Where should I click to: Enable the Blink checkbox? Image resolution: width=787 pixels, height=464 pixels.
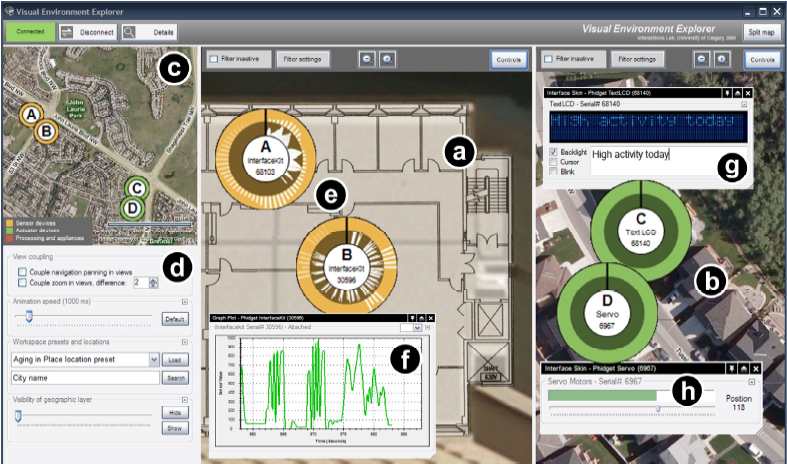(x=553, y=172)
